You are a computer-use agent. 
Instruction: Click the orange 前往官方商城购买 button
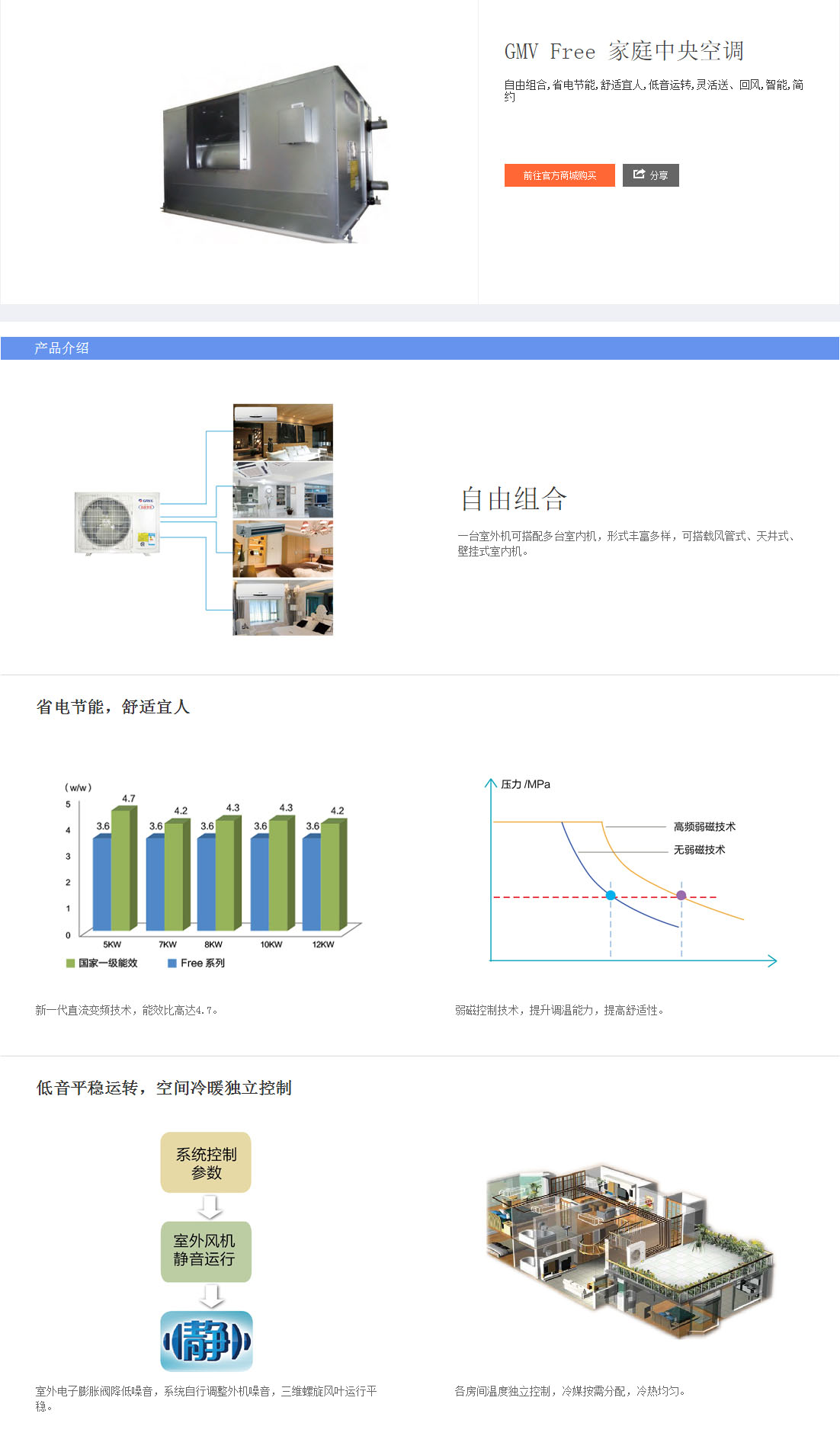click(559, 175)
